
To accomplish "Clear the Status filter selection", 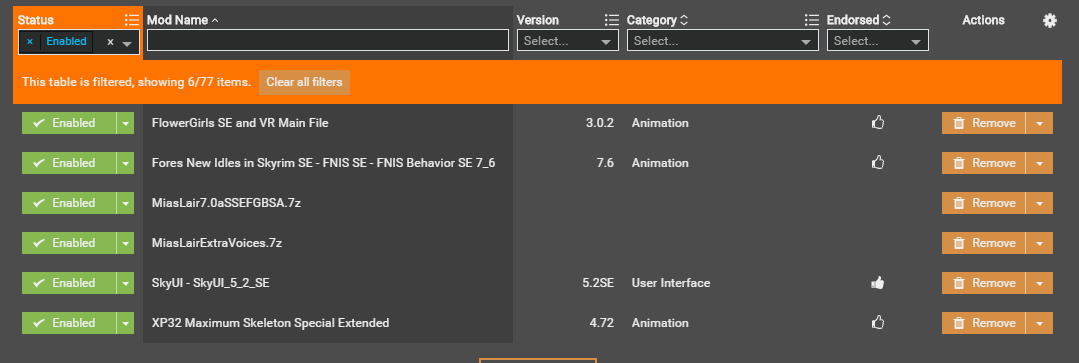I will [110, 42].
